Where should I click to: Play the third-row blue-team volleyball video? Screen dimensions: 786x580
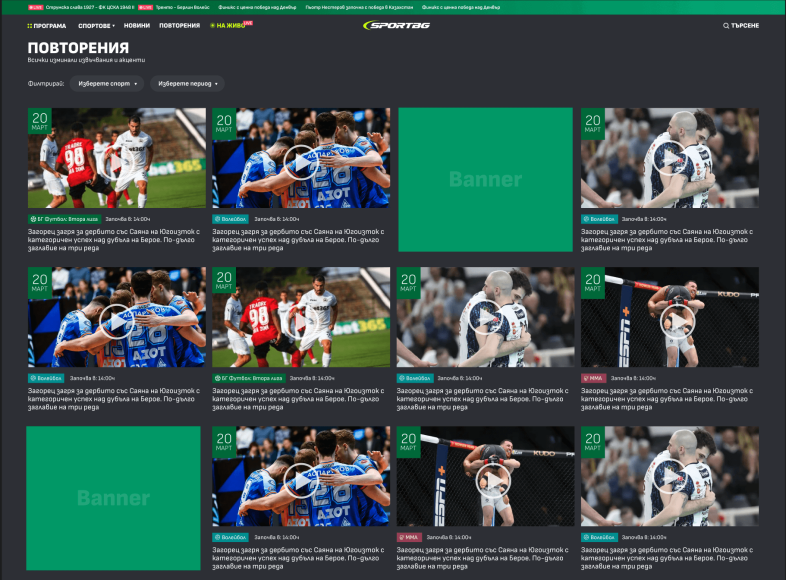301,480
